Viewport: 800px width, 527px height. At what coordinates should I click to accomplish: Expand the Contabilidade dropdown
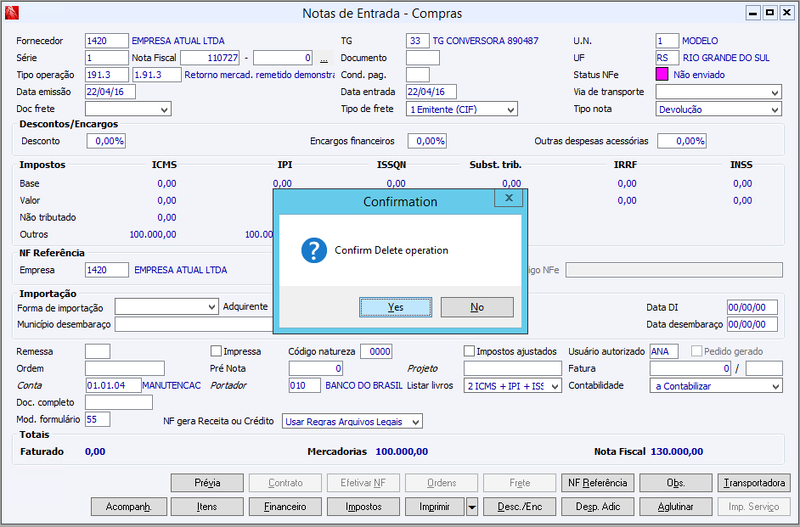point(716,386)
